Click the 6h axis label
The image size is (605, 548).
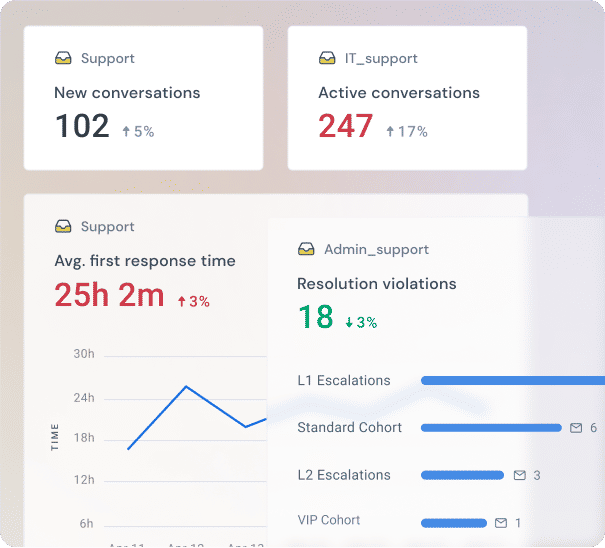86,524
